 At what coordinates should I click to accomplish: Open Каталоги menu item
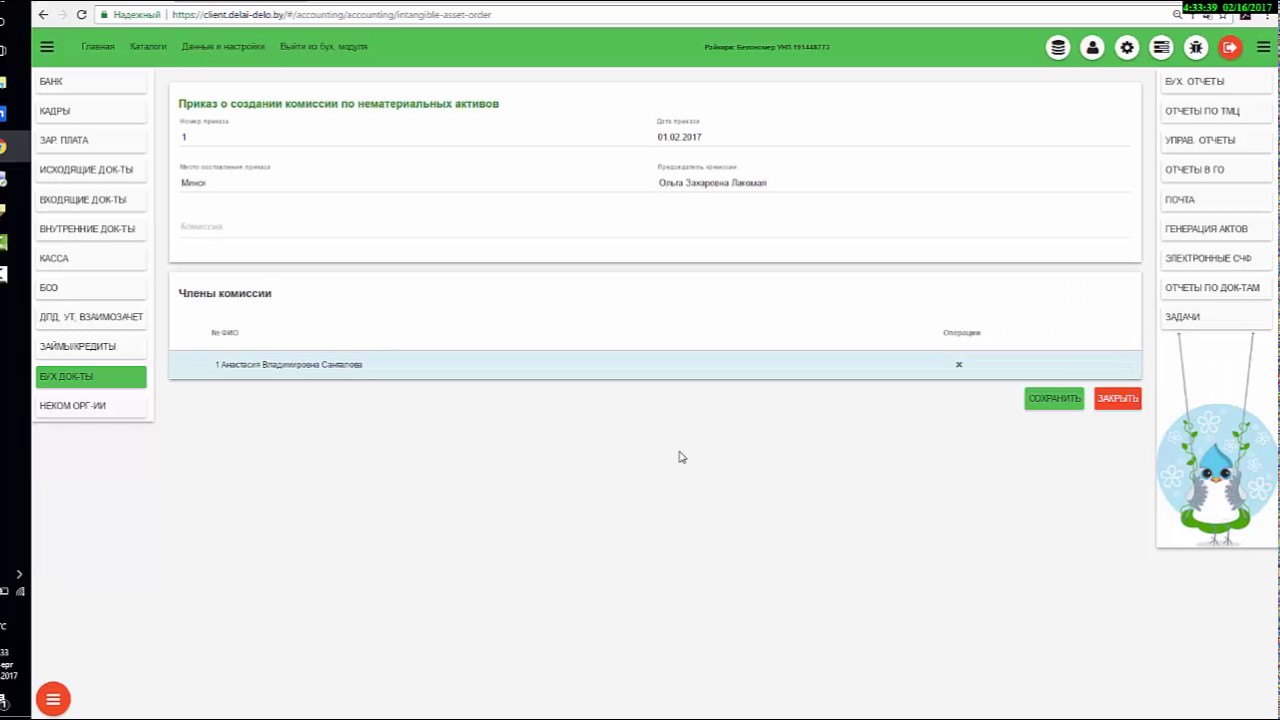148,47
